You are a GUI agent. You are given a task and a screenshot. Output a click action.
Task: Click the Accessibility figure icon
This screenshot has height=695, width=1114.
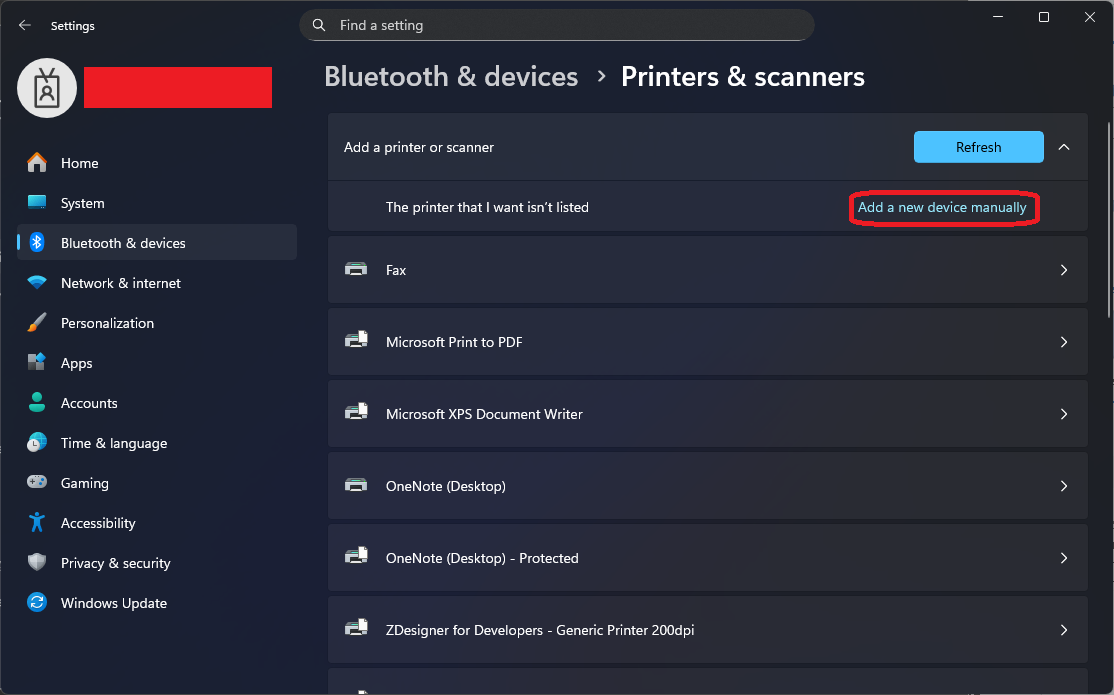point(37,522)
